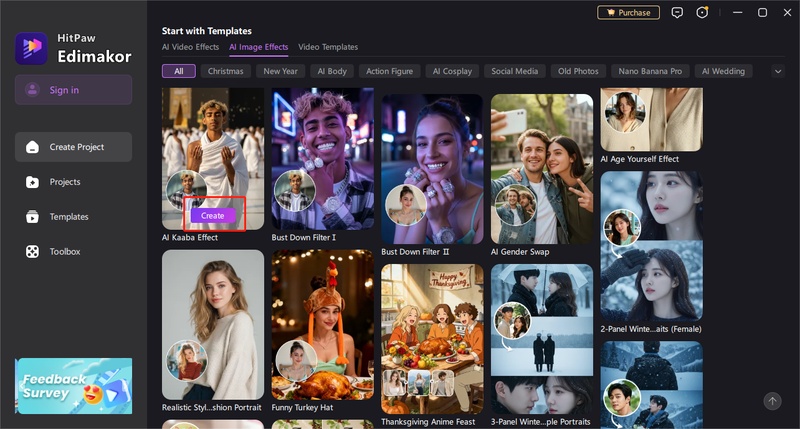The width and height of the screenshot is (800, 429).
Task: Click the Create Project sidebar icon
Action: pos(33,147)
